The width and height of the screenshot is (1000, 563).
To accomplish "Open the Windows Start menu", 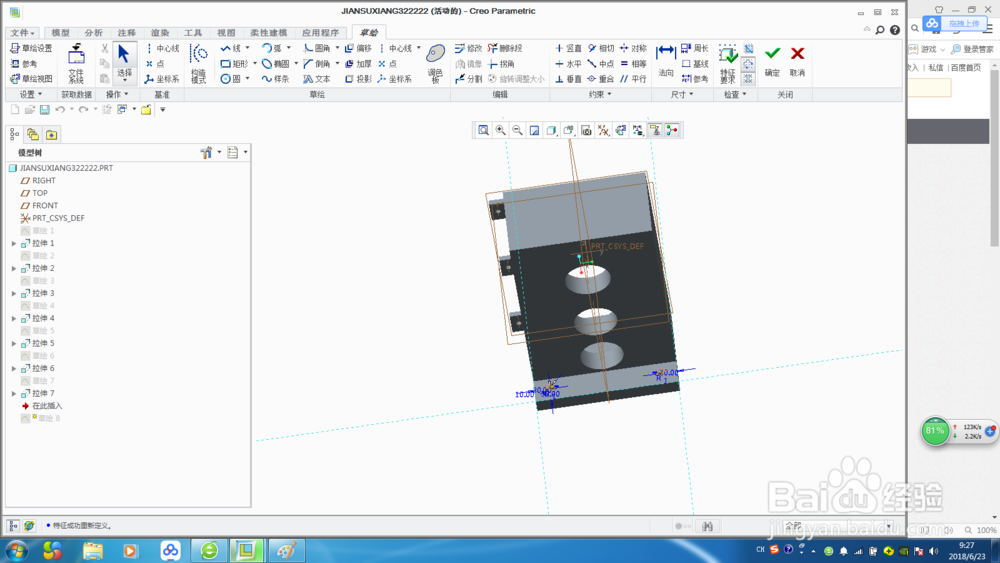I will point(16,551).
